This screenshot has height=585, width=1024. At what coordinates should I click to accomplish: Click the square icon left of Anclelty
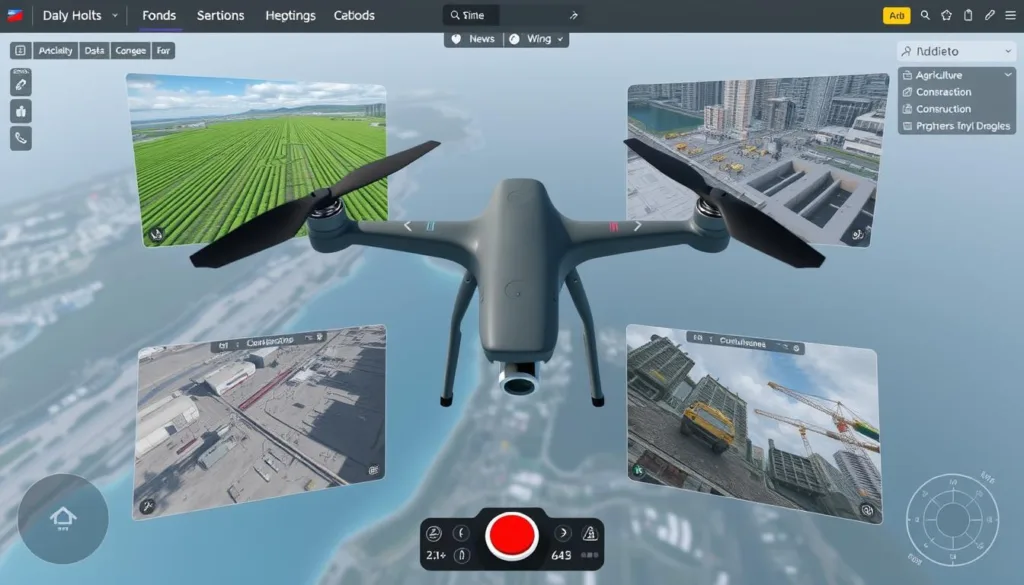[20, 50]
